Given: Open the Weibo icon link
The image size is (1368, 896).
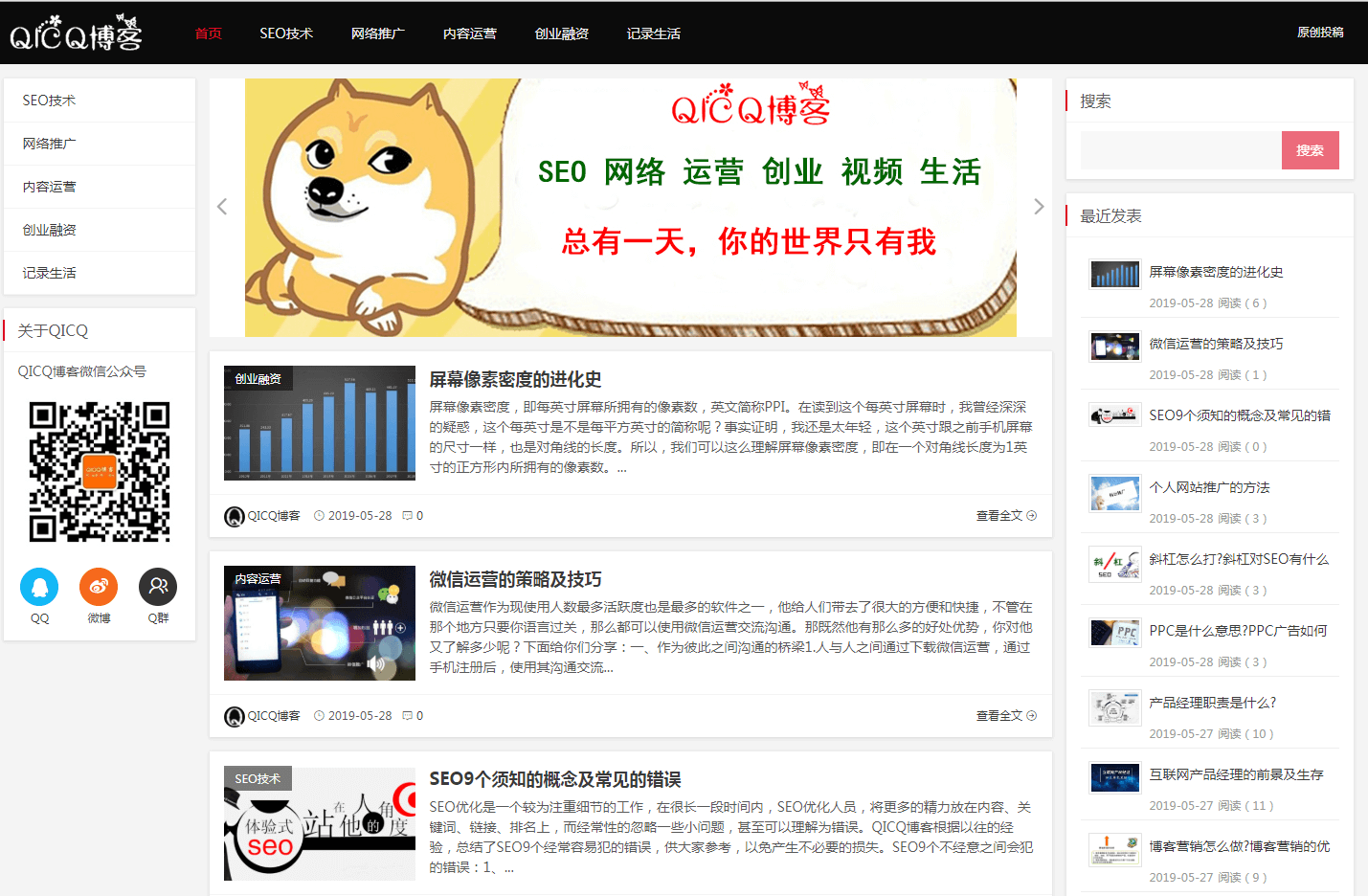Looking at the screenshot, I should (x=99, y=587).
